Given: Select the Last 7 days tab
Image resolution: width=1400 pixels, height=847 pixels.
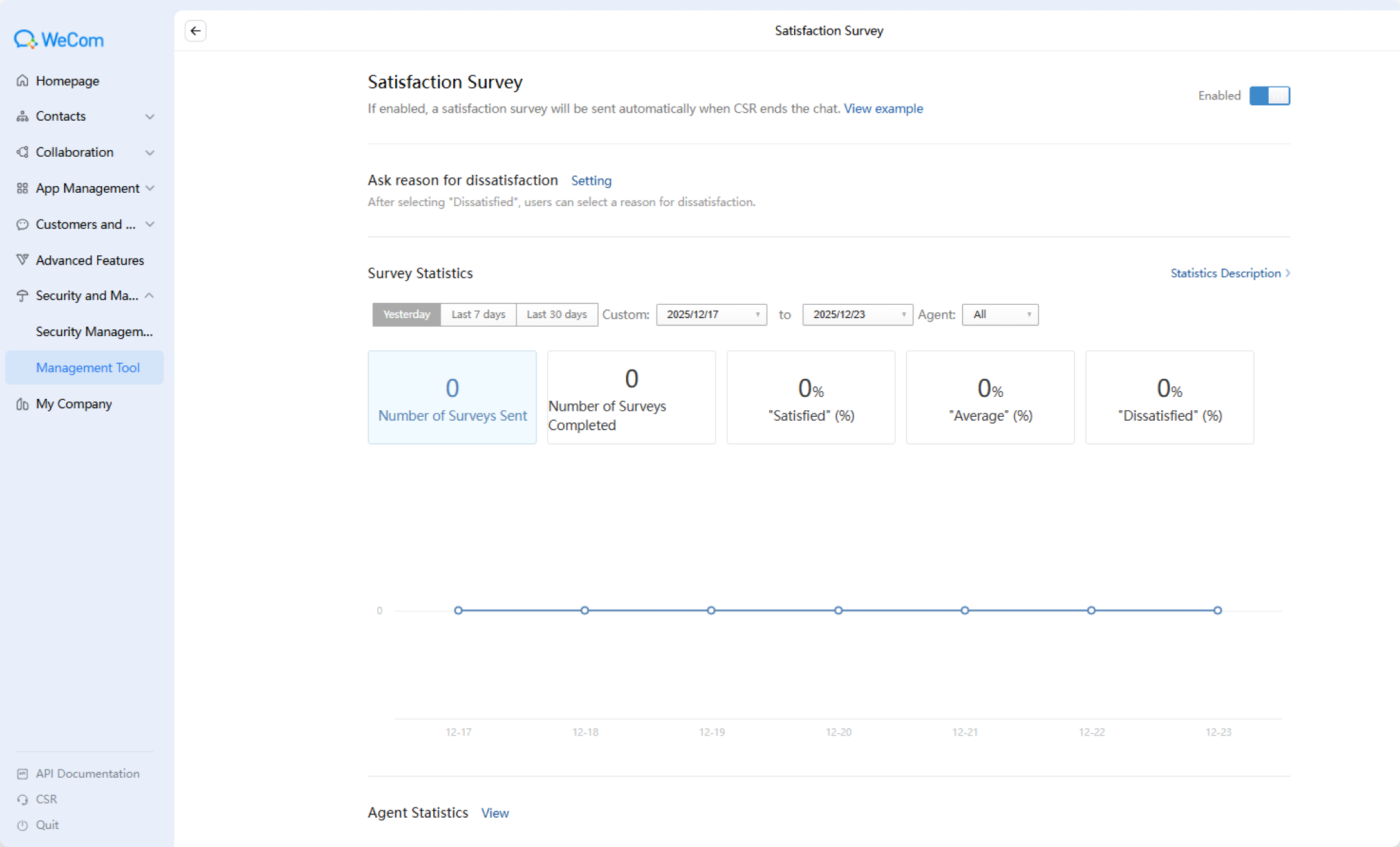Looking at the screenshot, I should tap(479, 315).
